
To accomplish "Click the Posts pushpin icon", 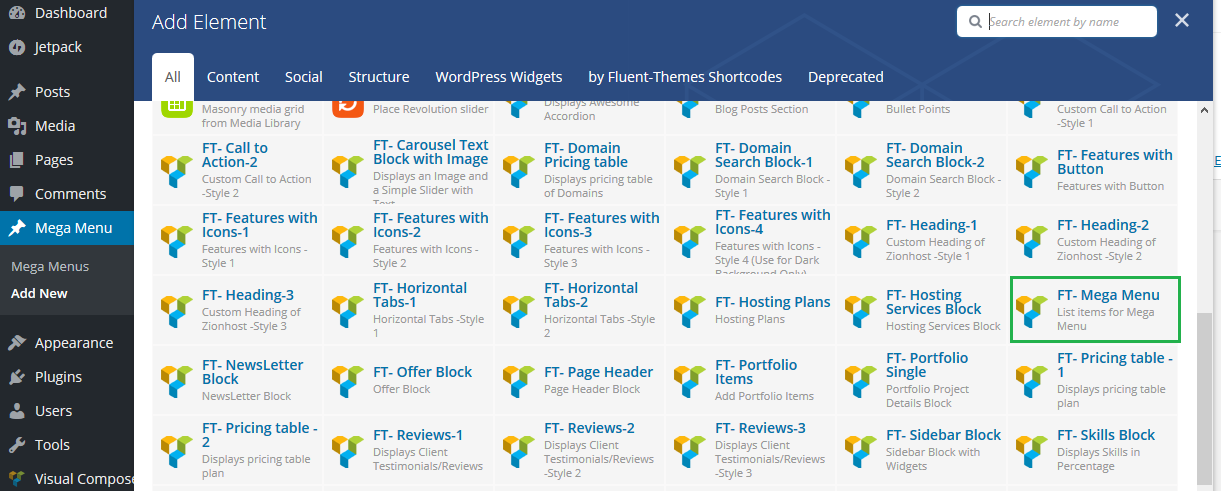I will point(17,92).
